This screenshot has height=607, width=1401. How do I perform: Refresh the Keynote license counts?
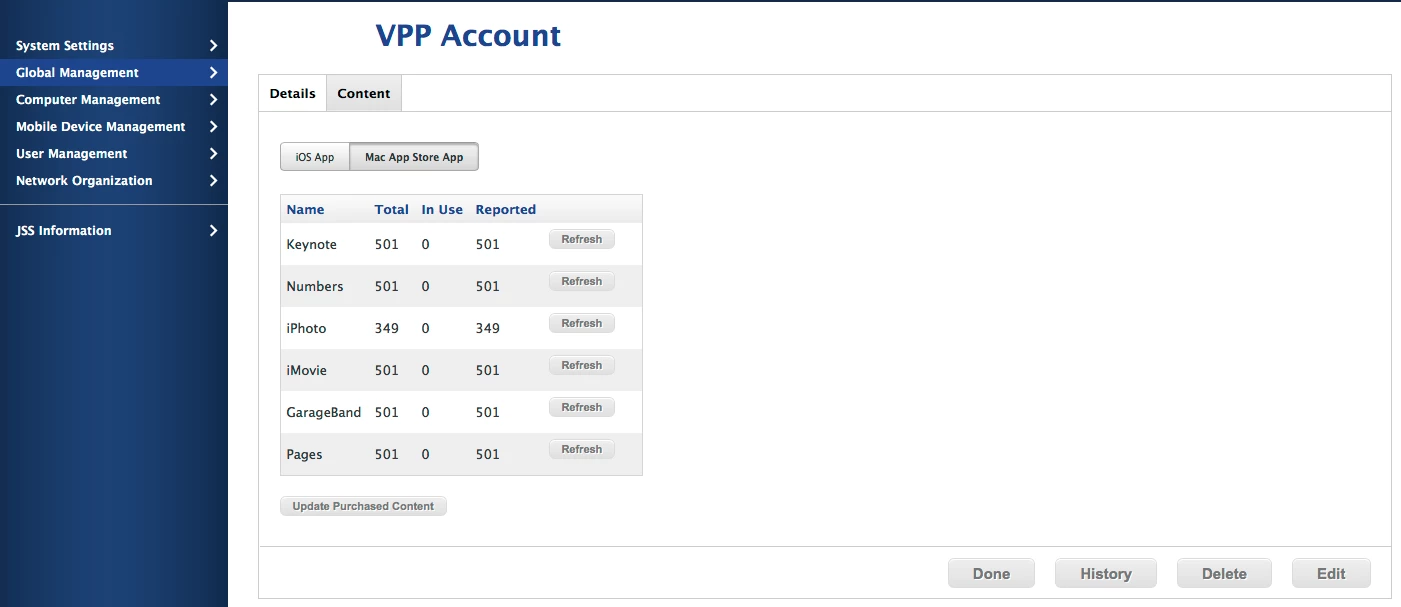click(x=582, y=240)
